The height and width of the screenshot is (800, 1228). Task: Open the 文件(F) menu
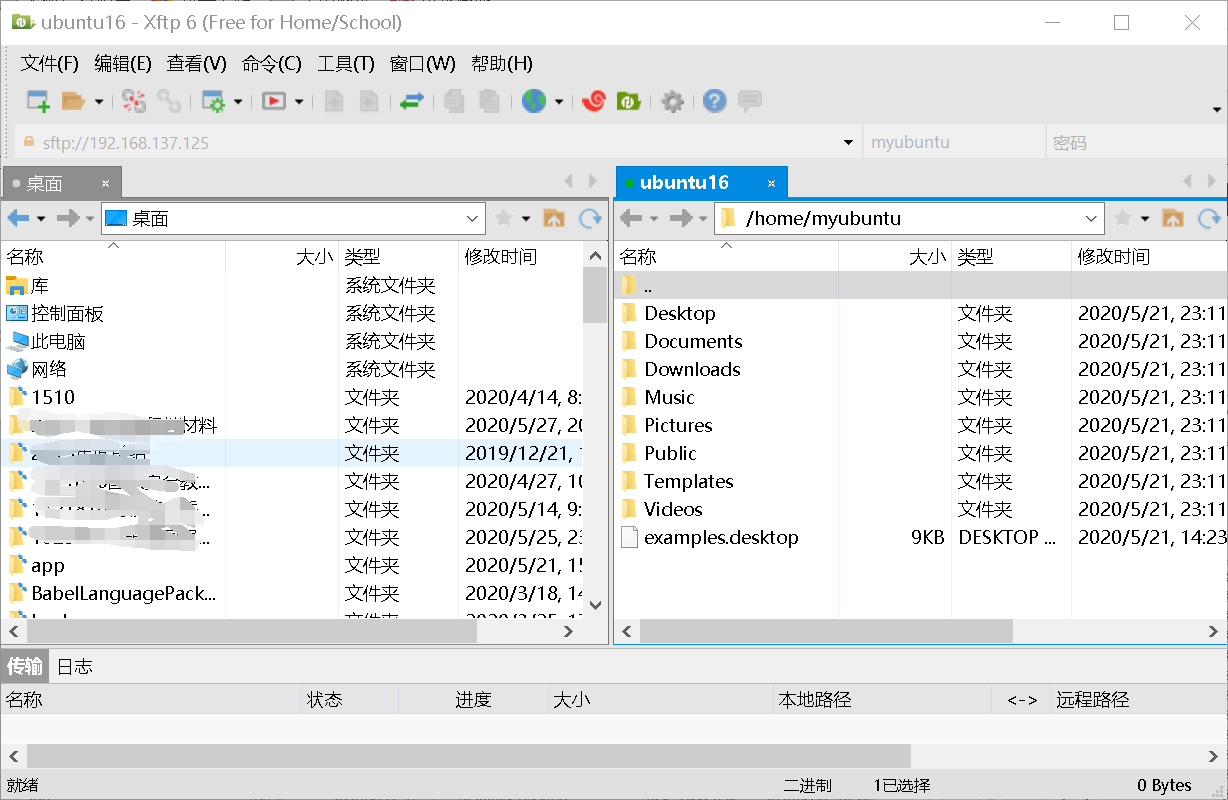[50, 64]
